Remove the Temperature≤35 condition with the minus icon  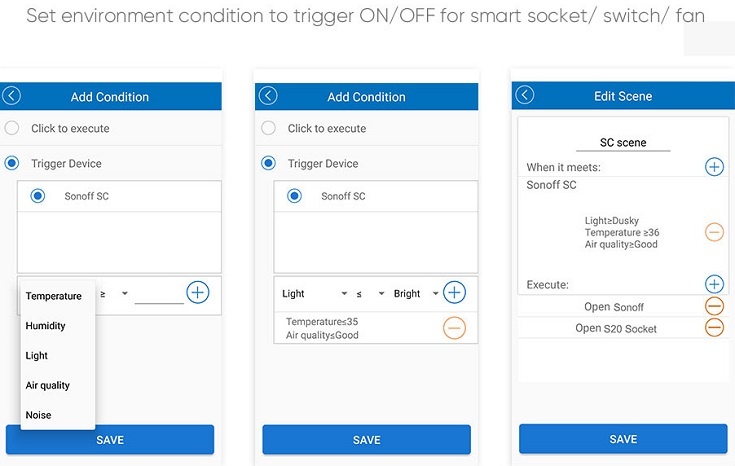tap(454, 327)
